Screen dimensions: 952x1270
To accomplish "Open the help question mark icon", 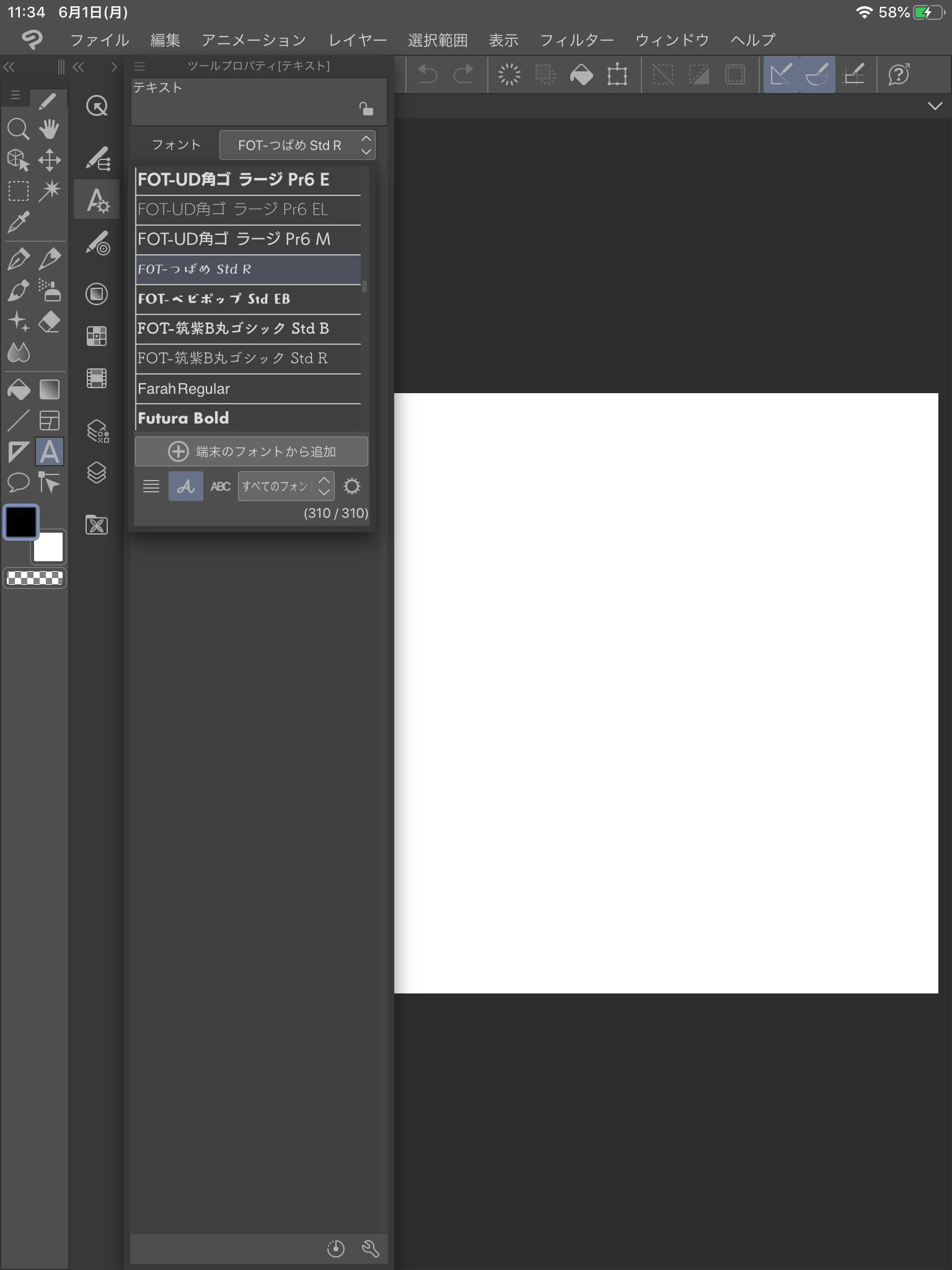I will (x=899, y=74).
